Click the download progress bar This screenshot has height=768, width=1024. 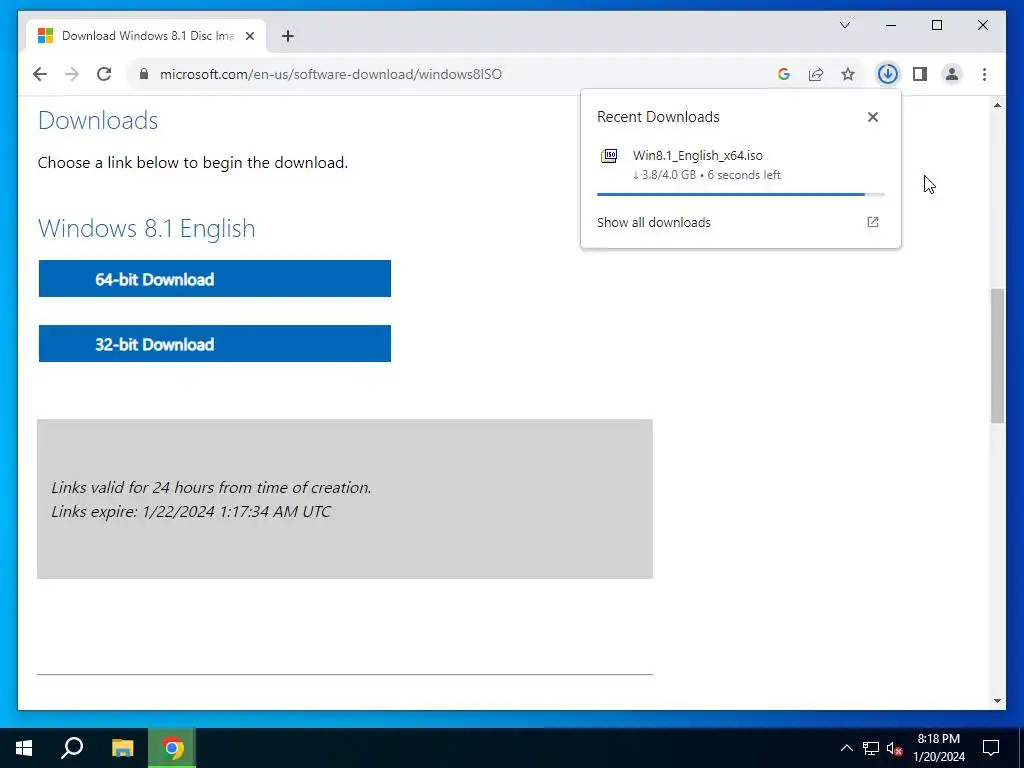coord(741,194)
